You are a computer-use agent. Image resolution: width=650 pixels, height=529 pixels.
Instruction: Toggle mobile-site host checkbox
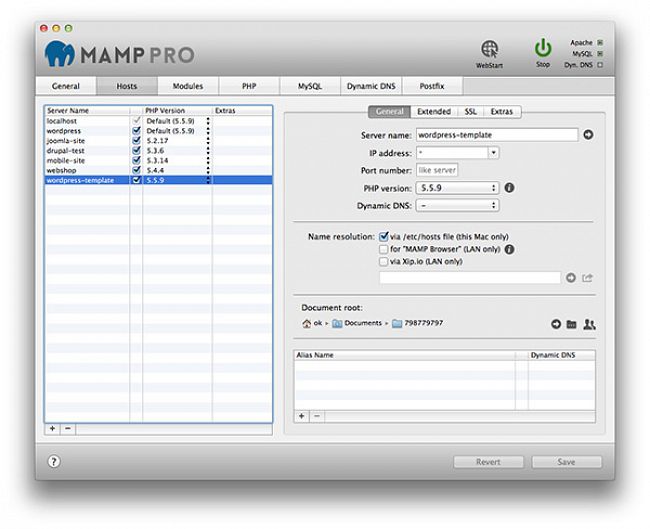136,160
